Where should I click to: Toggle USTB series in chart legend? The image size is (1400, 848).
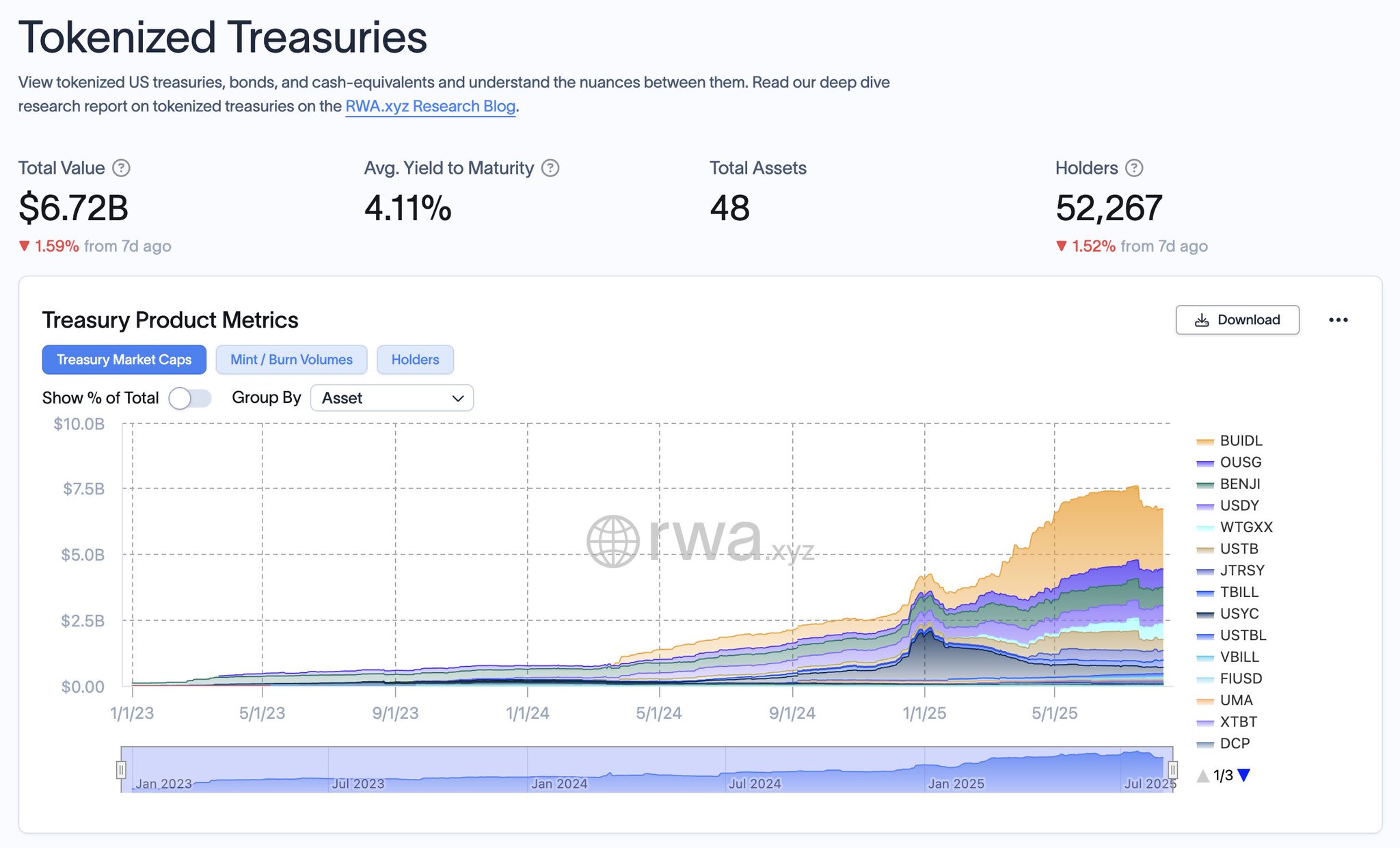pos(1228,549)
